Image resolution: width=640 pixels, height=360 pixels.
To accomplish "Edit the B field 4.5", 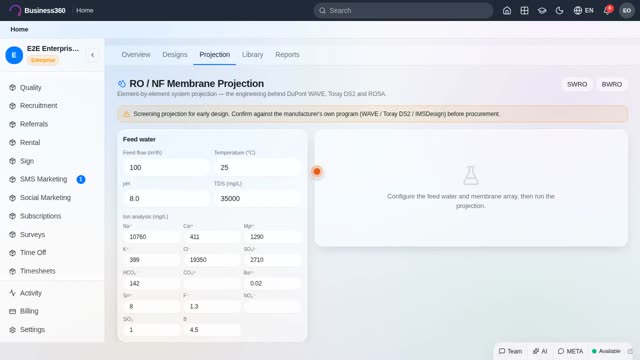I will click(212, 330).
